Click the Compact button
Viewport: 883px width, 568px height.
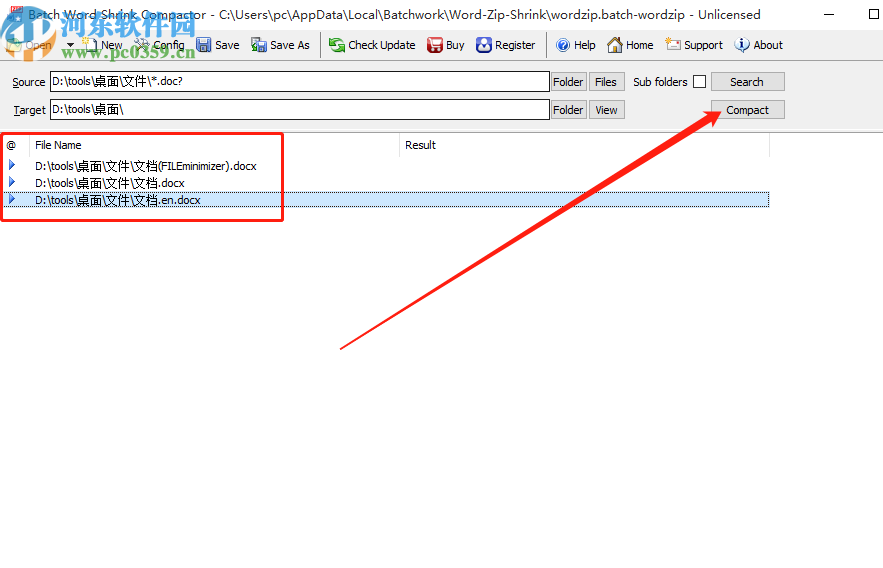(747, 110)
